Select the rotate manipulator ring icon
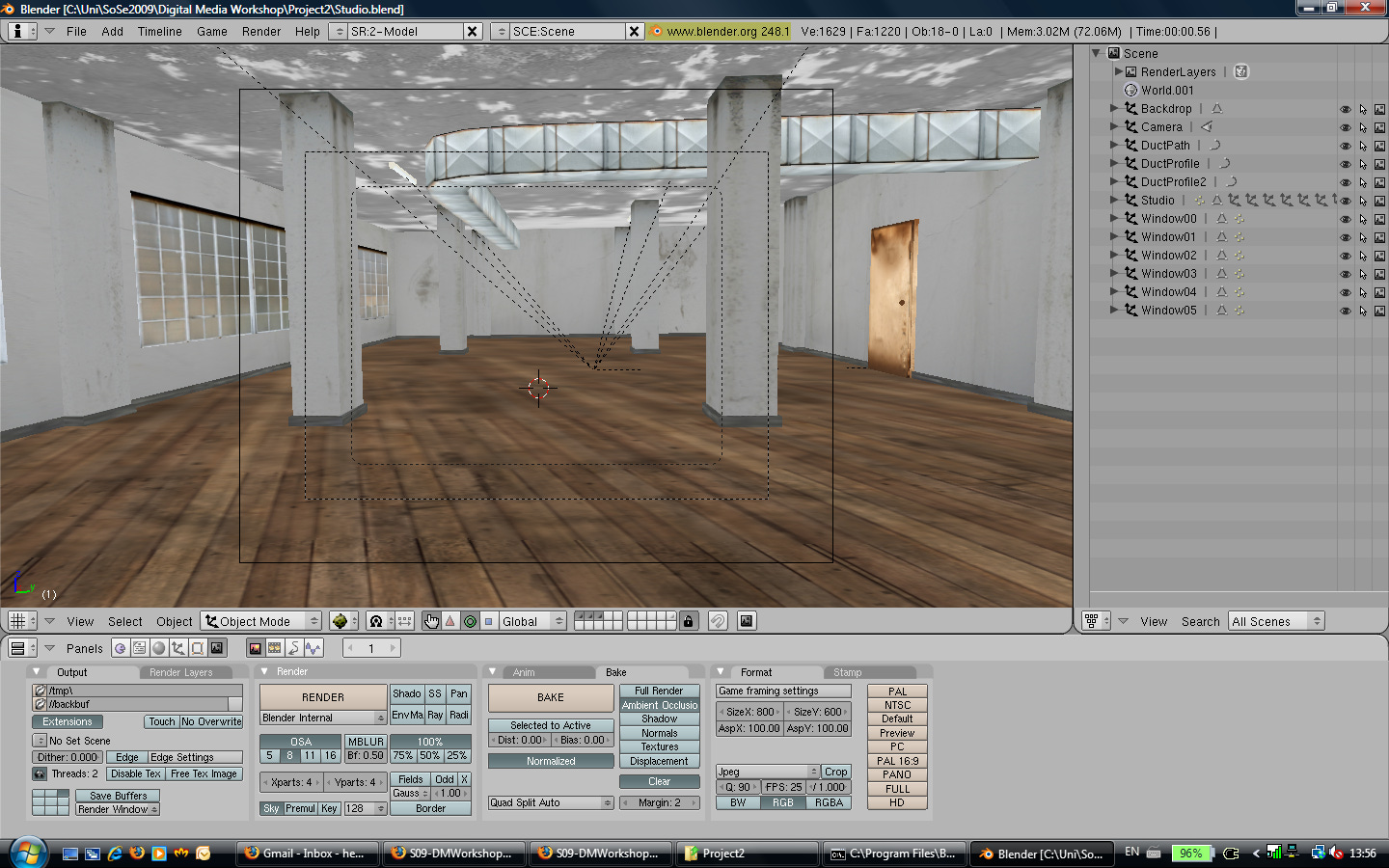The width and height of the screenshot is (1389, 868). point(470,621)
